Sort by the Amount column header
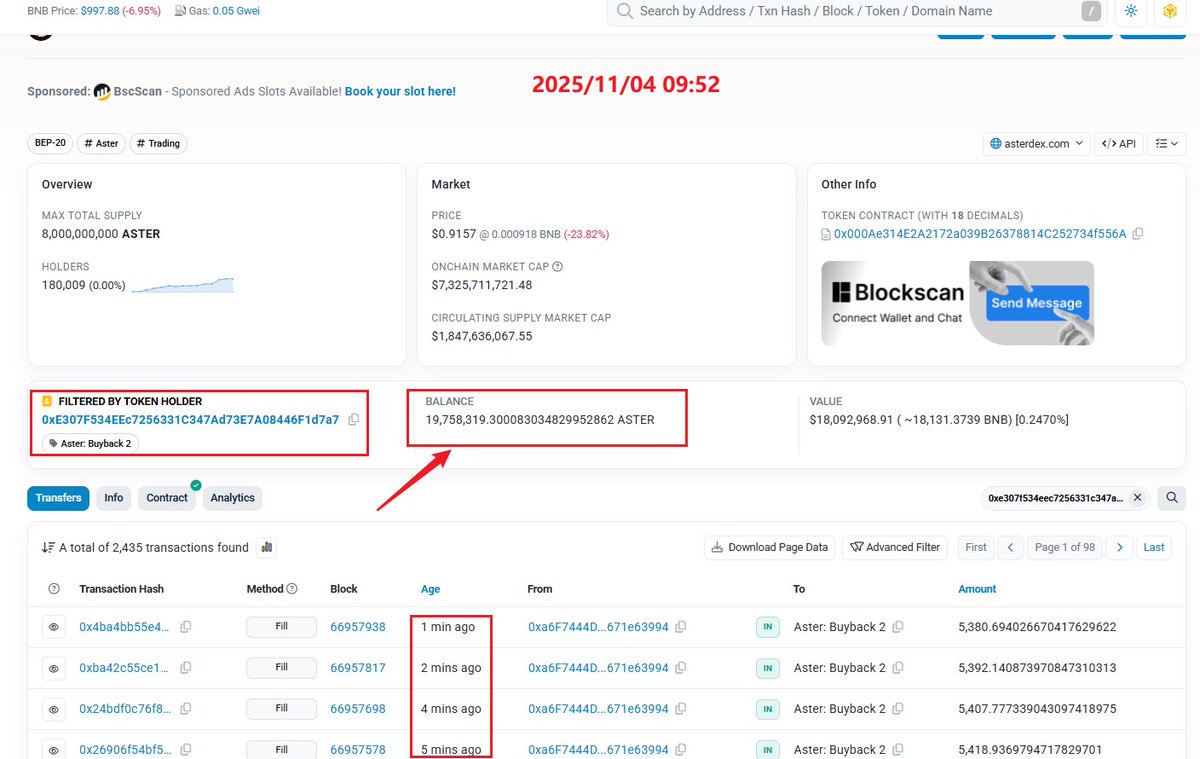 (x=977, y=589)
